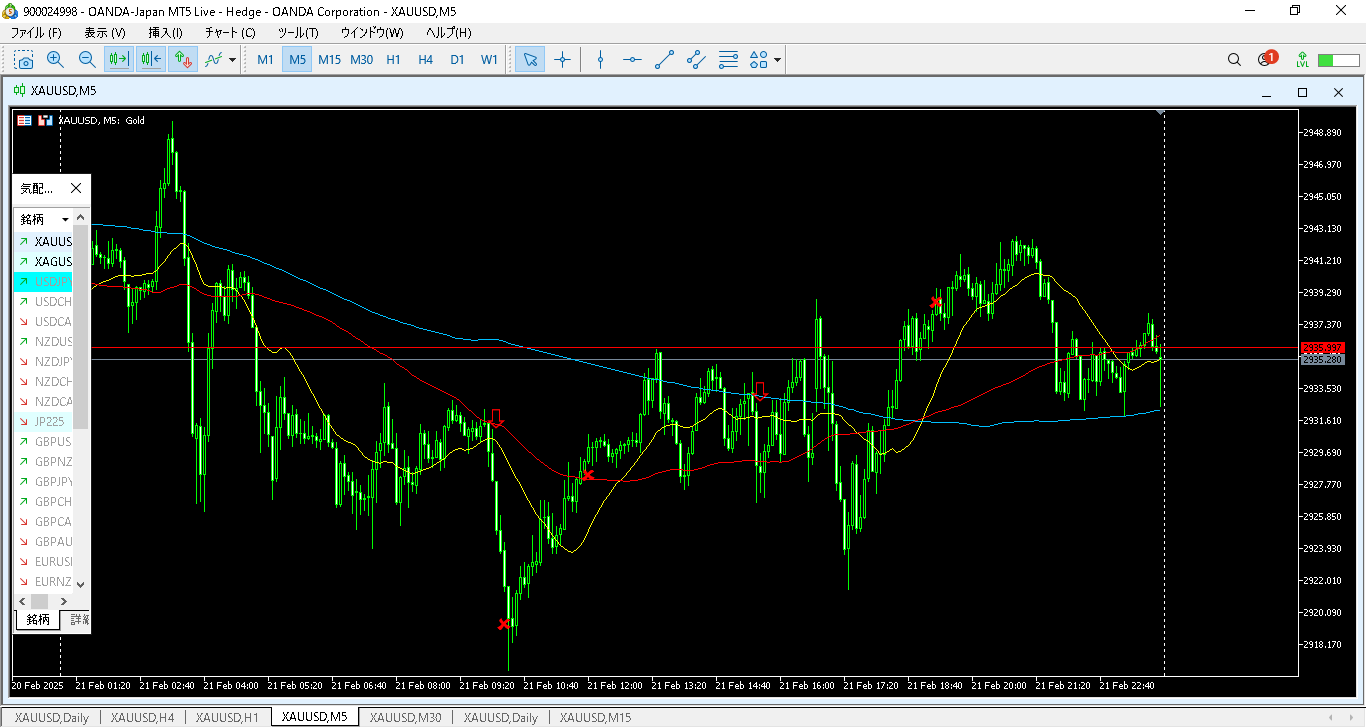Screen dimensions: 1366x728
Task: Switch timeframe to M15
Action: tap(329, 60)
